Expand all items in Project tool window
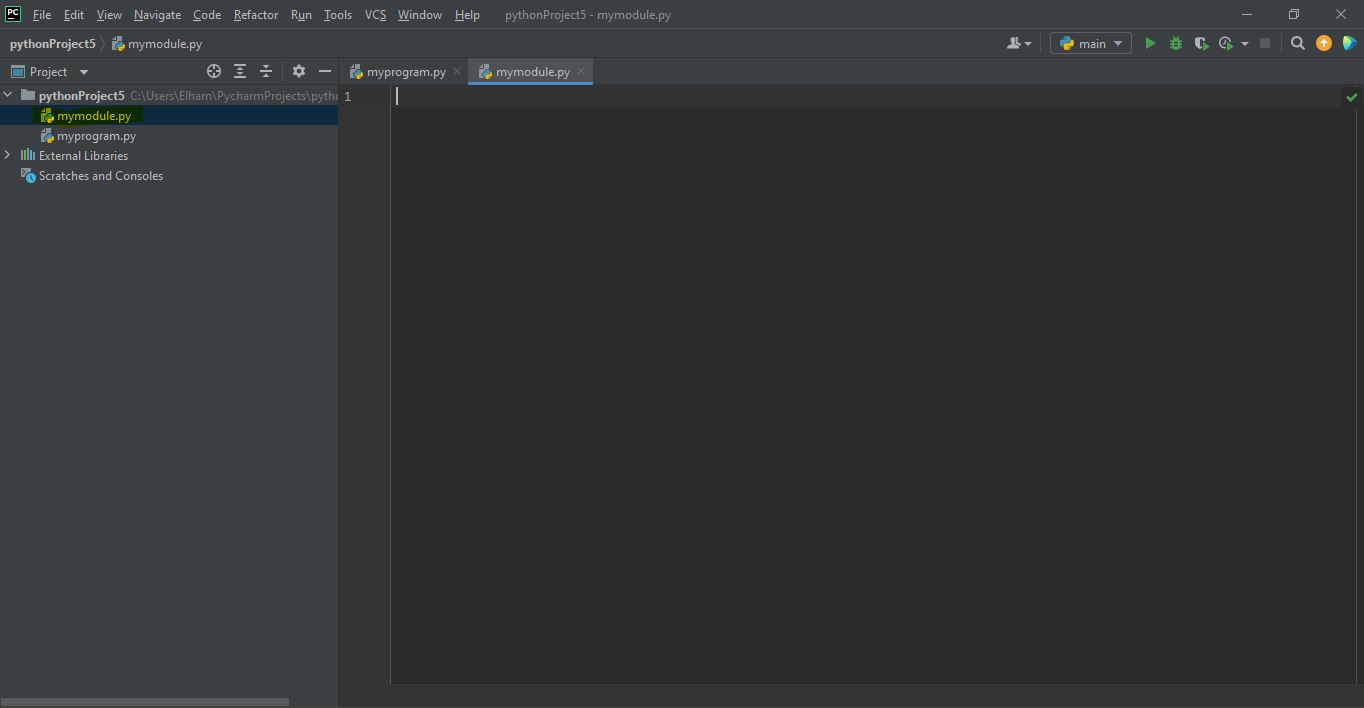 240,71
